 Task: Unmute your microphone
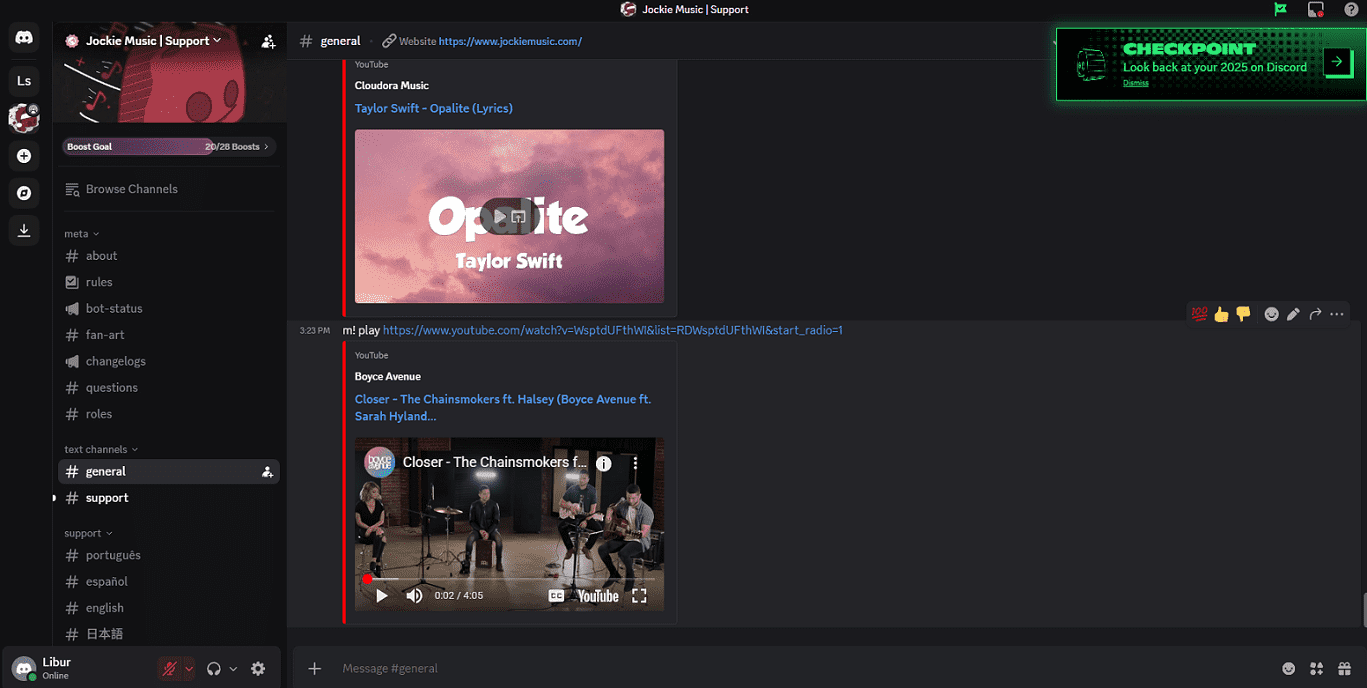[169, 667]
